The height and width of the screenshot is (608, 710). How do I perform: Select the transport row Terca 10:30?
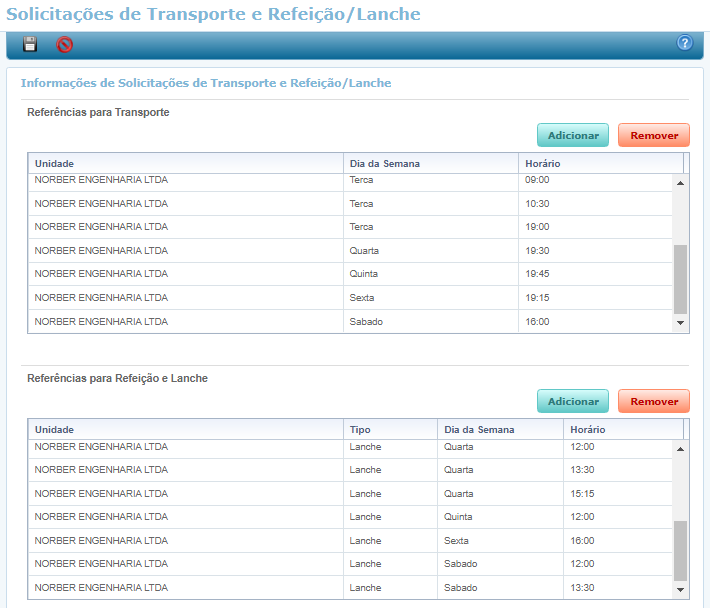[350, 204]
